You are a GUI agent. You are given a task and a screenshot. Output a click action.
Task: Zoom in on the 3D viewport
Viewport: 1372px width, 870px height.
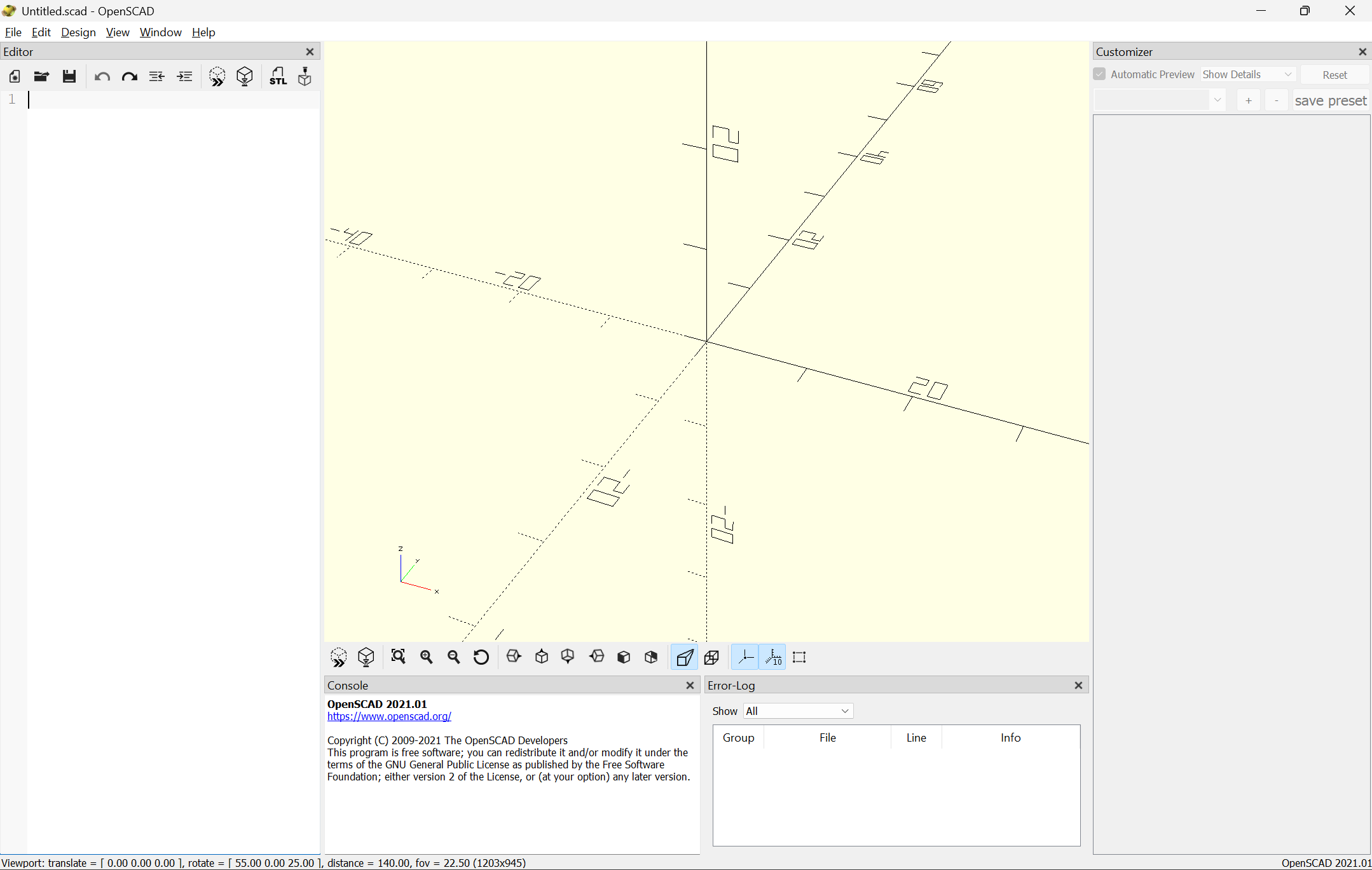pyautogui.click(x=426, y=656)
